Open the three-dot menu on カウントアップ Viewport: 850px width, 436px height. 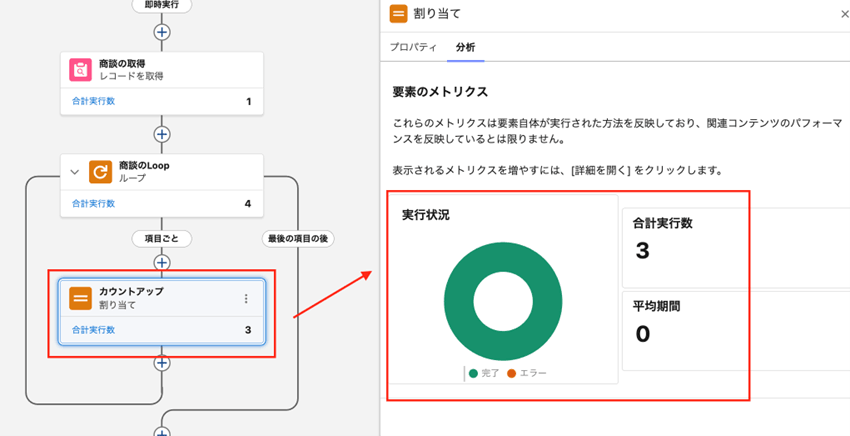pyautogui.click(x=246, y=298)
